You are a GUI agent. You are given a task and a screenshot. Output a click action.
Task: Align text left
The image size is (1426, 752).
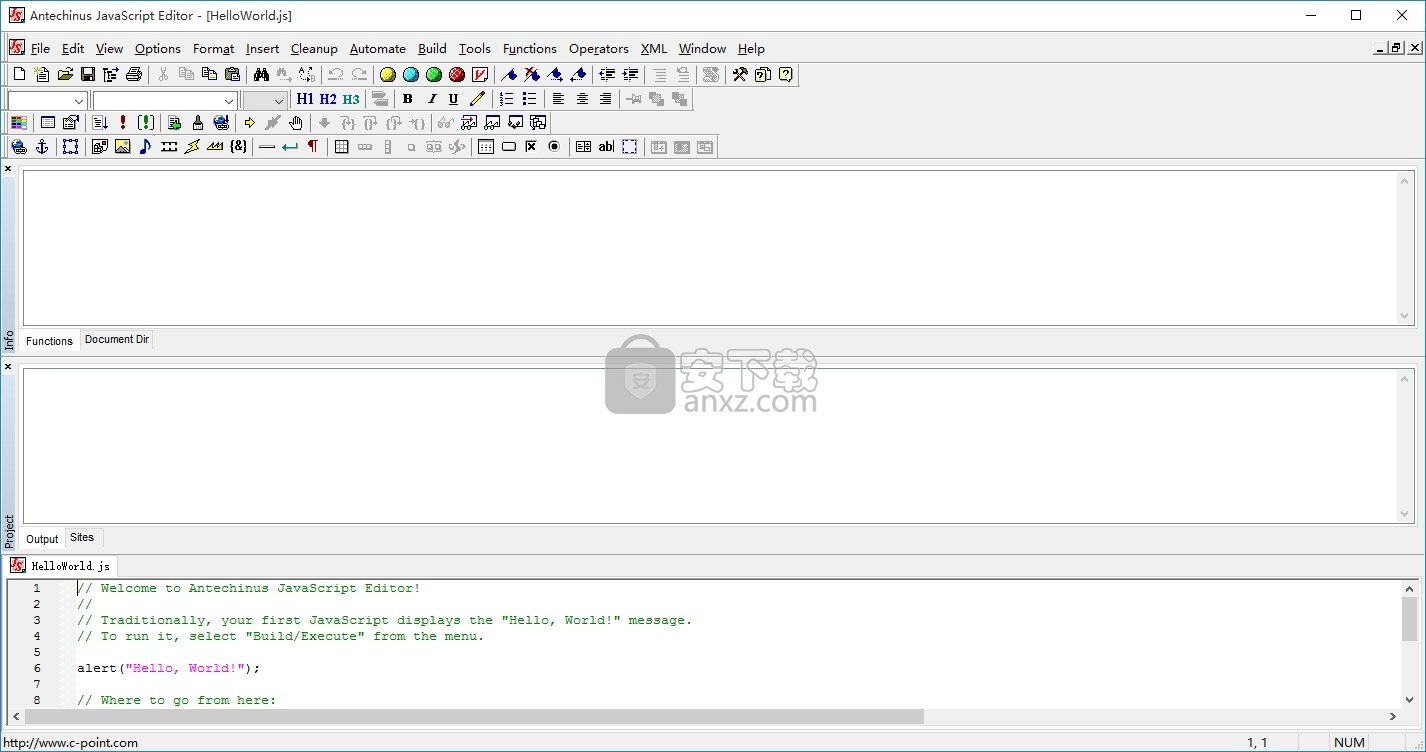559,99
